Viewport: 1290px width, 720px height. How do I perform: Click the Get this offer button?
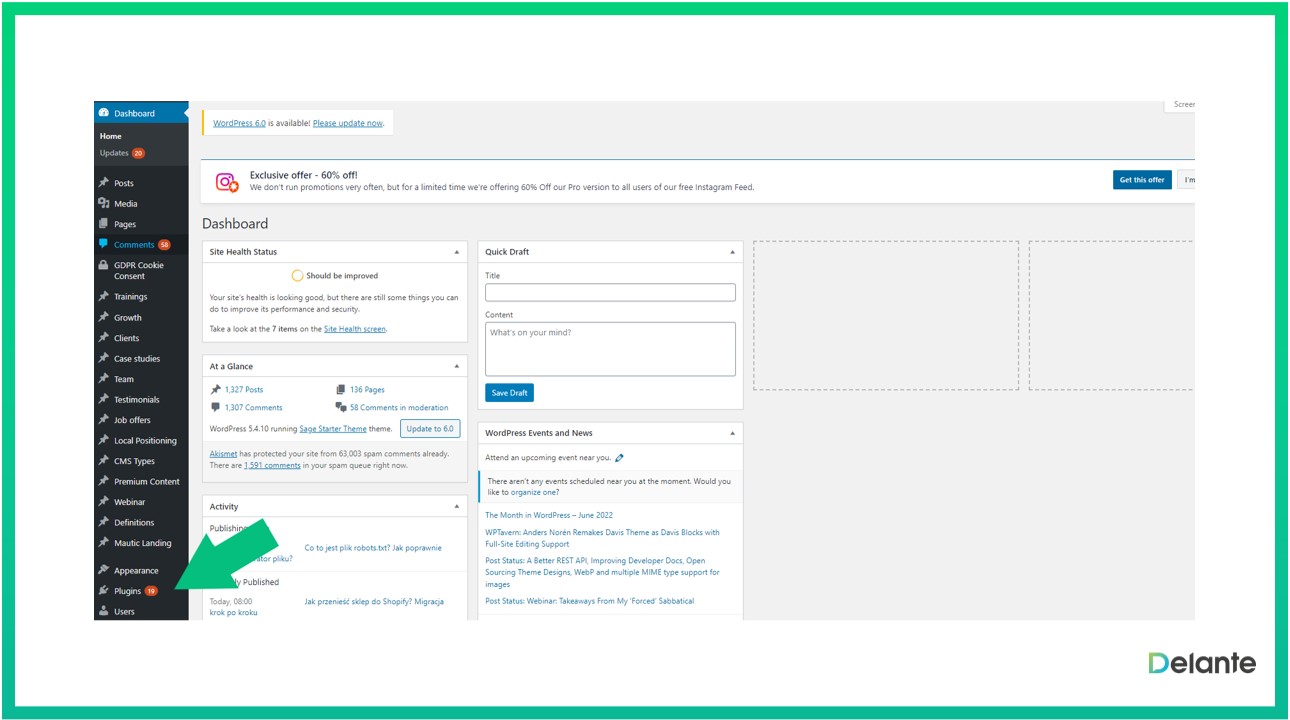tap(1141, 180)
